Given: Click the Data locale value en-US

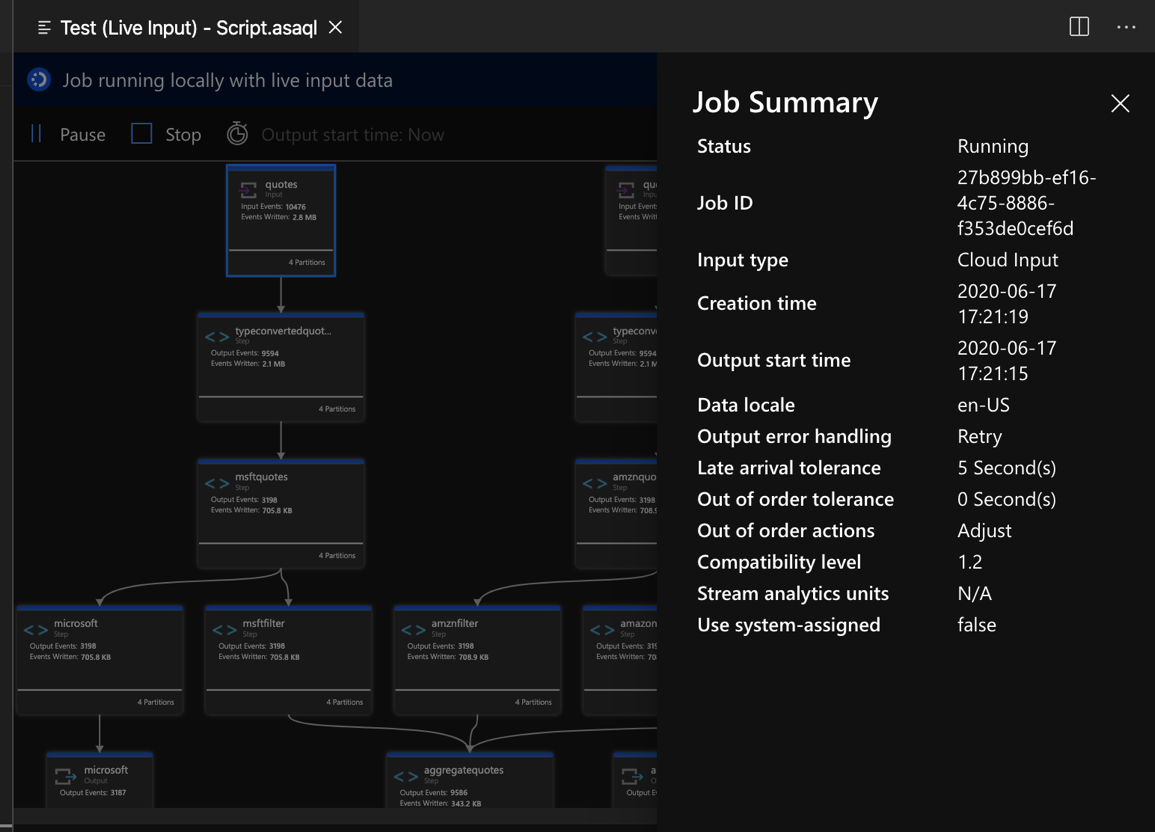Looking at the screenshot, I should click(x=983, y=404).
